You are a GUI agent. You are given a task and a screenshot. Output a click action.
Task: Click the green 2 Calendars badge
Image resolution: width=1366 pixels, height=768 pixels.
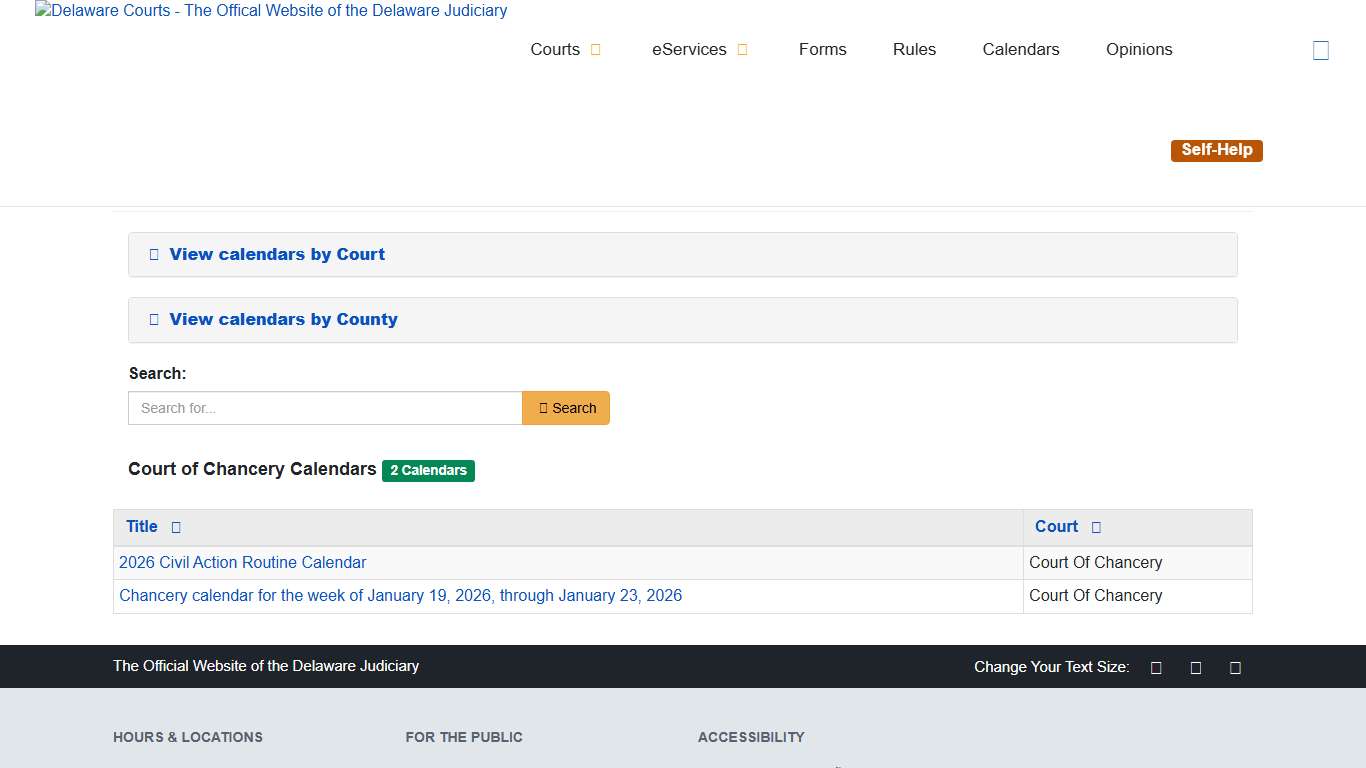click(428, 470)
